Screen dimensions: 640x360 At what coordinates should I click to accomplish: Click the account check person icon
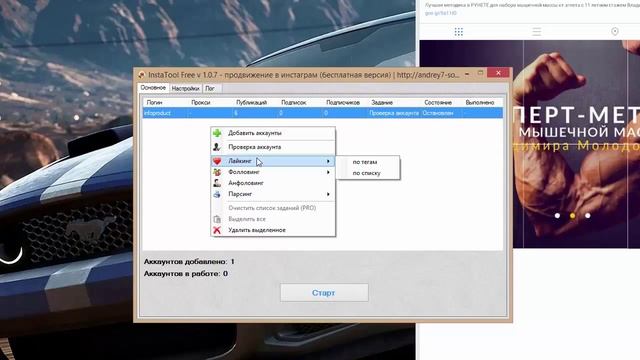pos(217,147)
